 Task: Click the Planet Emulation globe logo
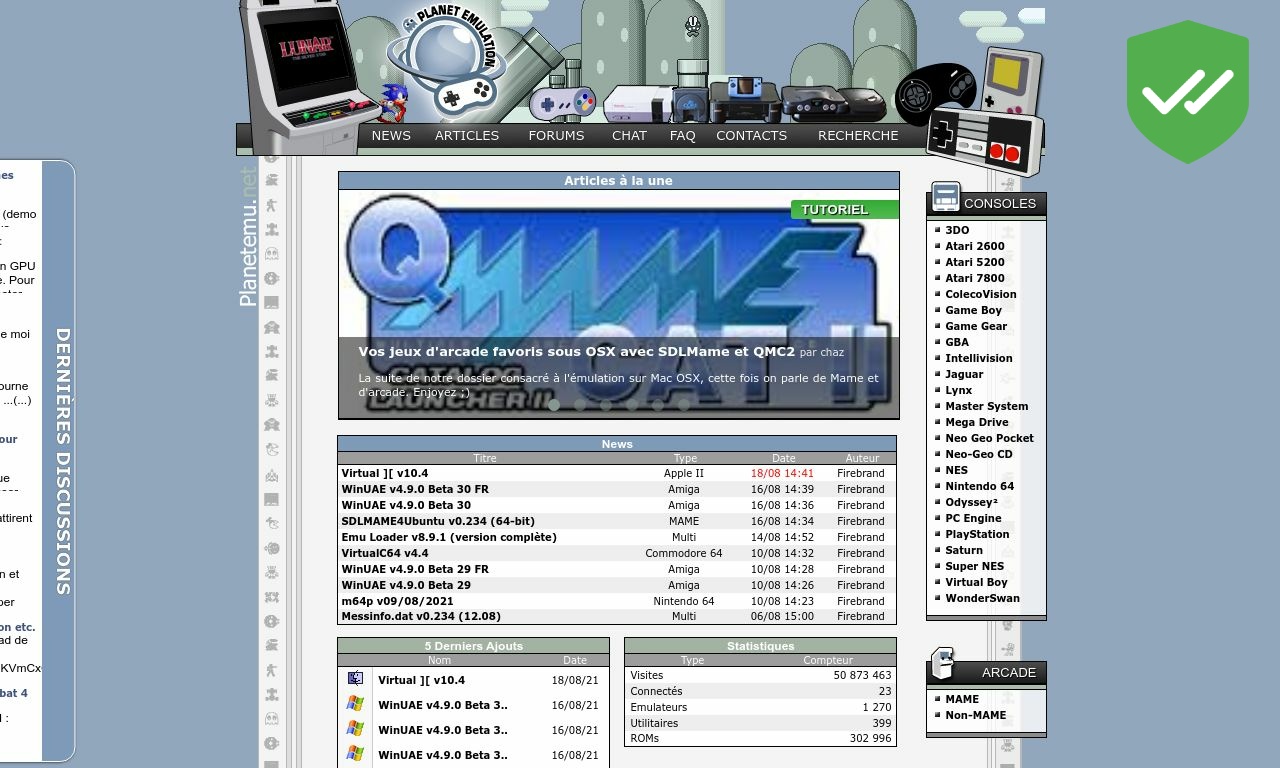coord(446,62)
